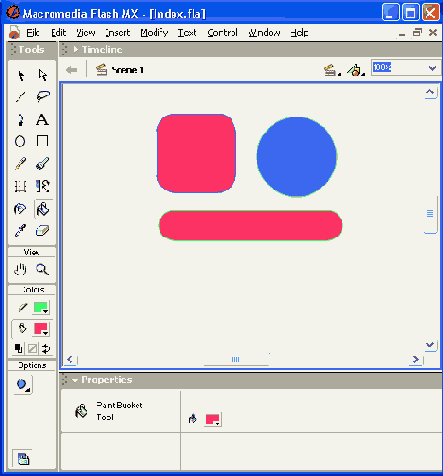
Task: Collapse the Properties panel
Action: pyautogui.click(x=75, y=380)
